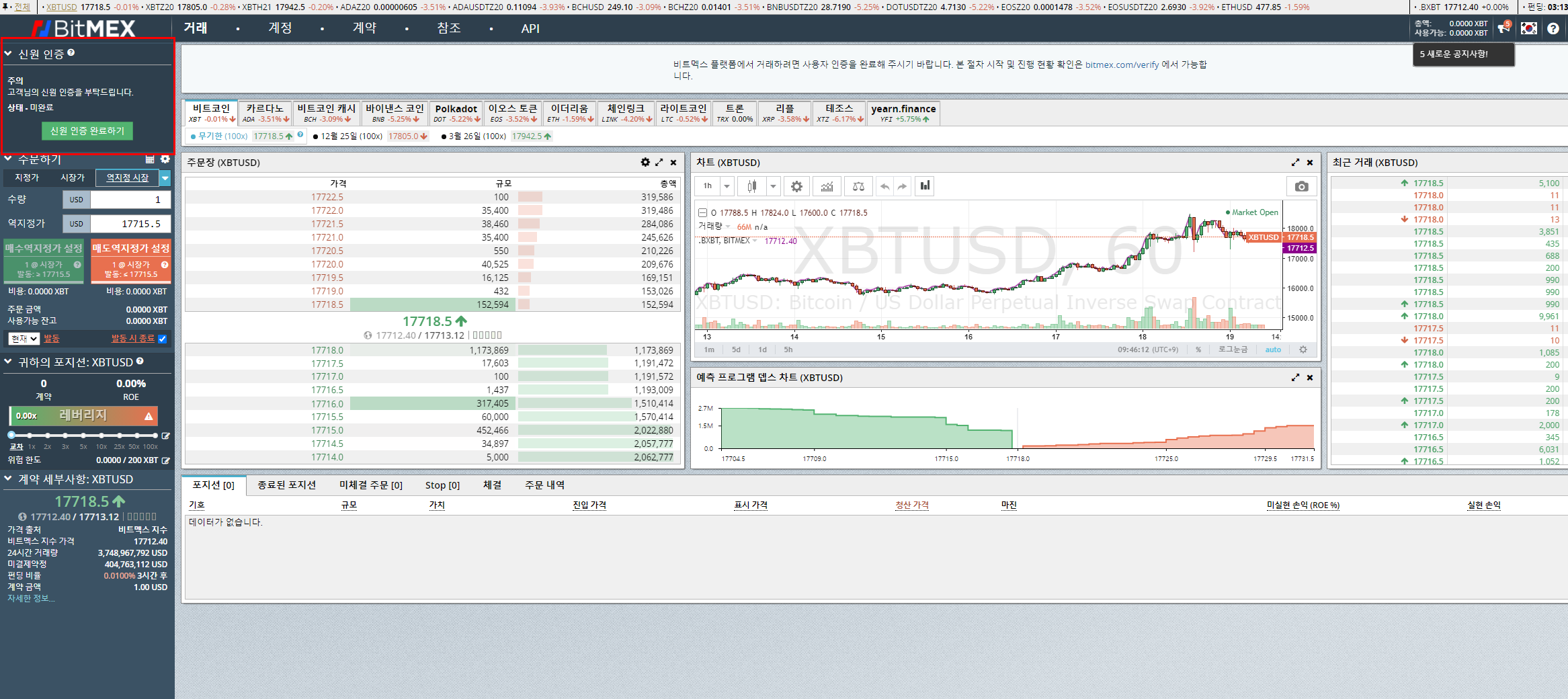Collapse the contract details XBTUSD section
The image size is (1568, 699).
[8, 479]
